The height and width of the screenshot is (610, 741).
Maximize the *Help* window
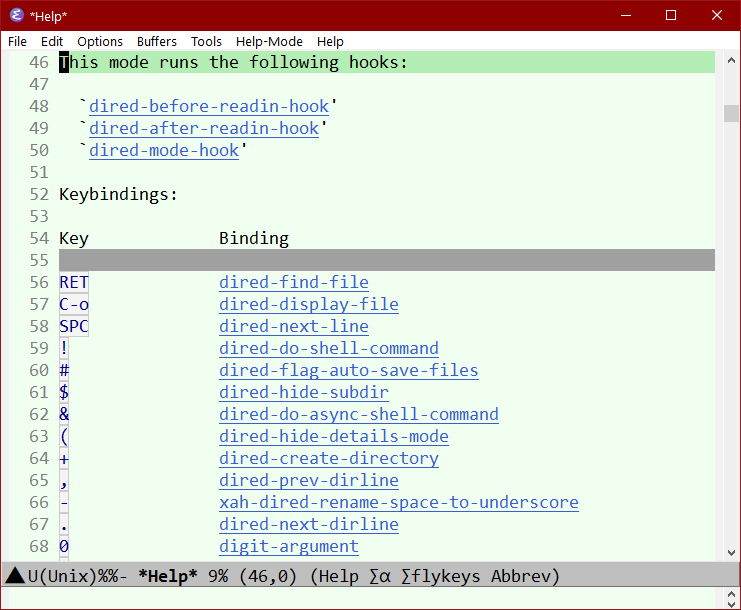[x=671, y=15]
